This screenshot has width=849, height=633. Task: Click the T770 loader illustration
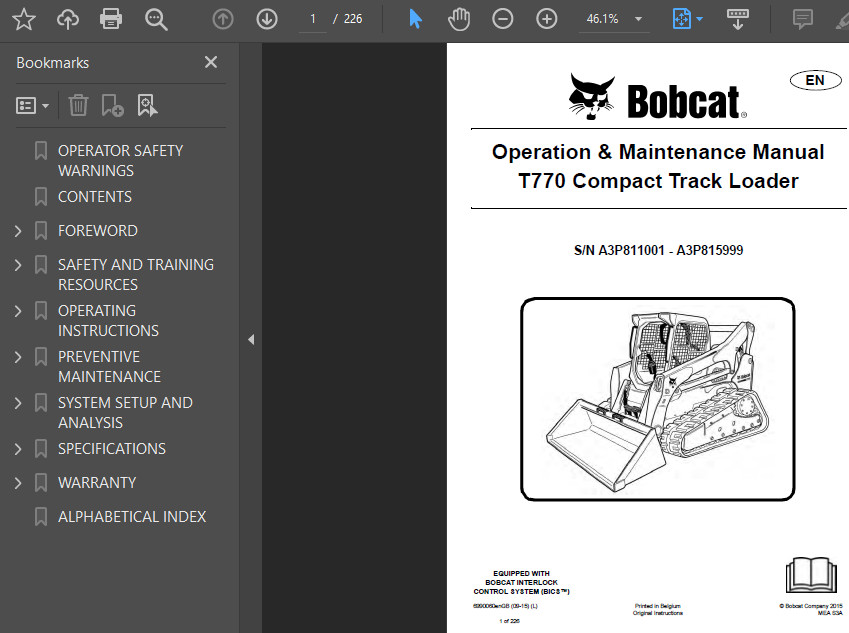[x=657, y=399]
